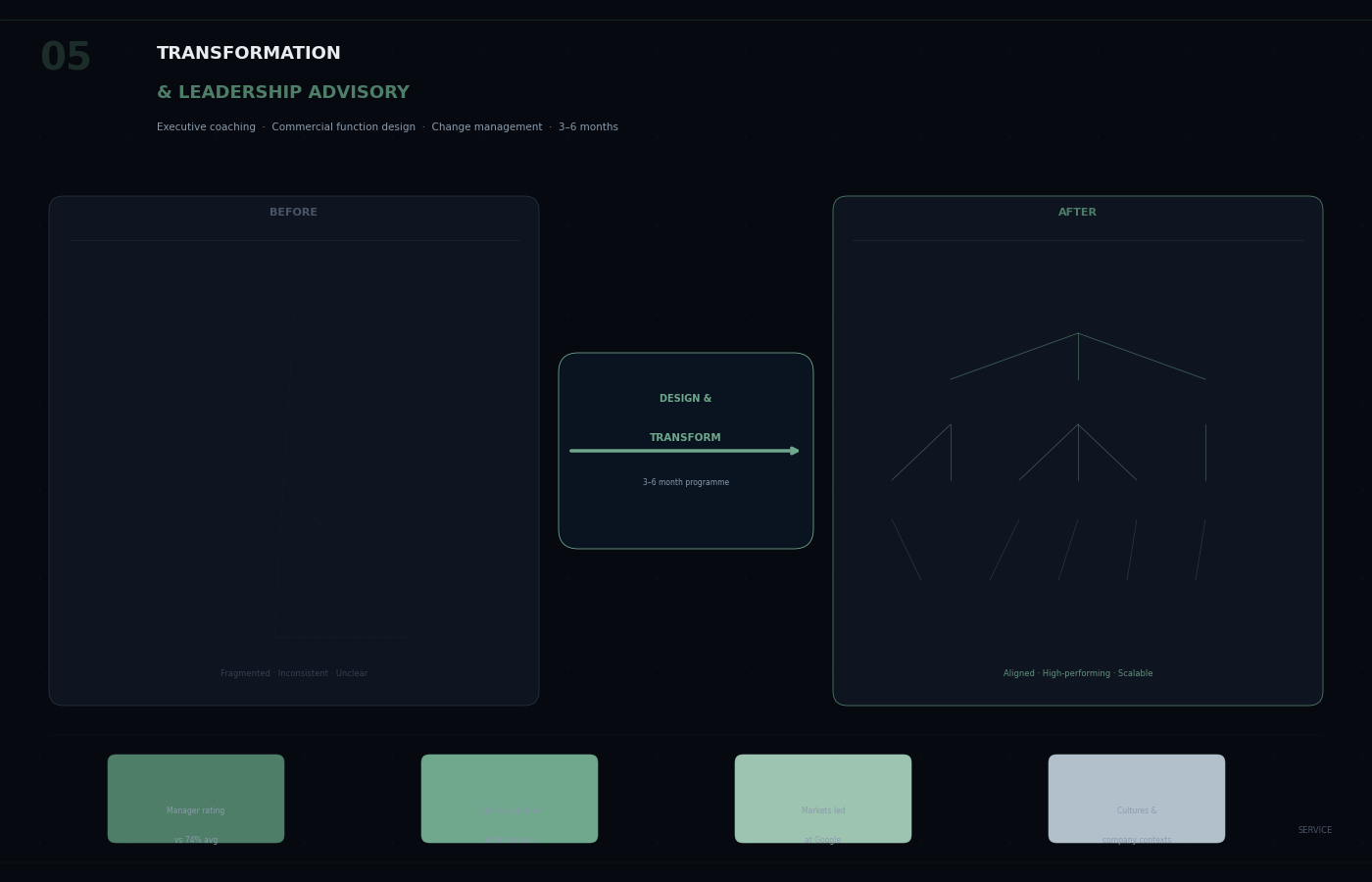Click the 'Cultures & company contexts' card

(1137, 799)
